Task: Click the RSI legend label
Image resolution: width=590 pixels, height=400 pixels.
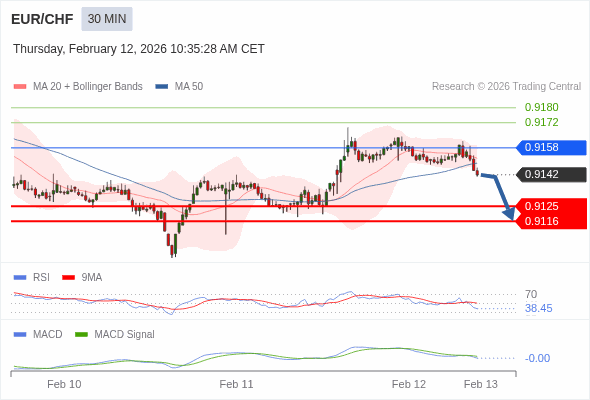Action: tap(41, 278)
